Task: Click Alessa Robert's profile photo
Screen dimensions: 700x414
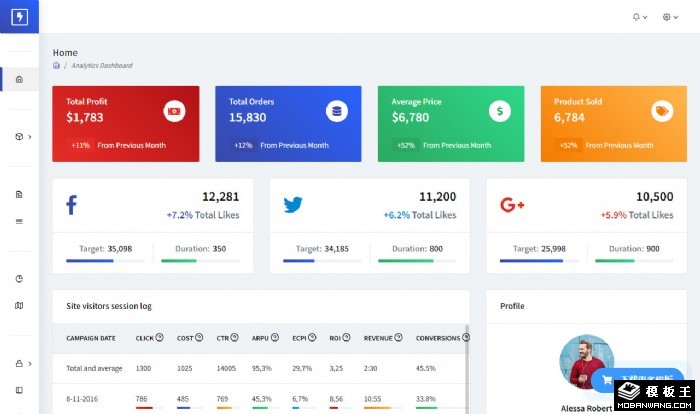Action: [x=586, y=362]
